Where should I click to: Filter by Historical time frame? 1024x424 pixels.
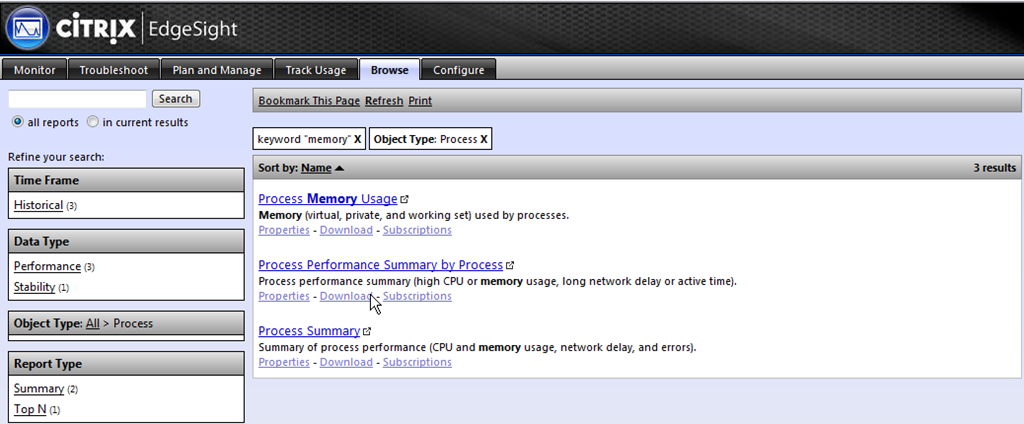point(39,205)
